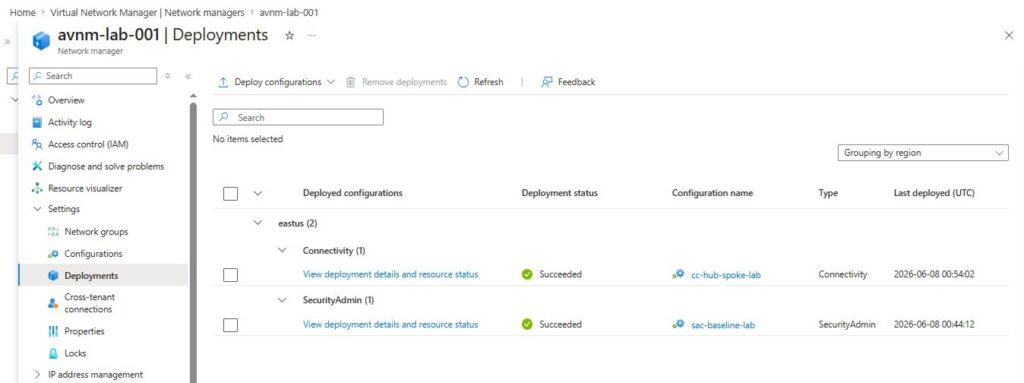This screenshot has width=1024, height=383.
Task: Open Network groups menu item
Action: 96,232
